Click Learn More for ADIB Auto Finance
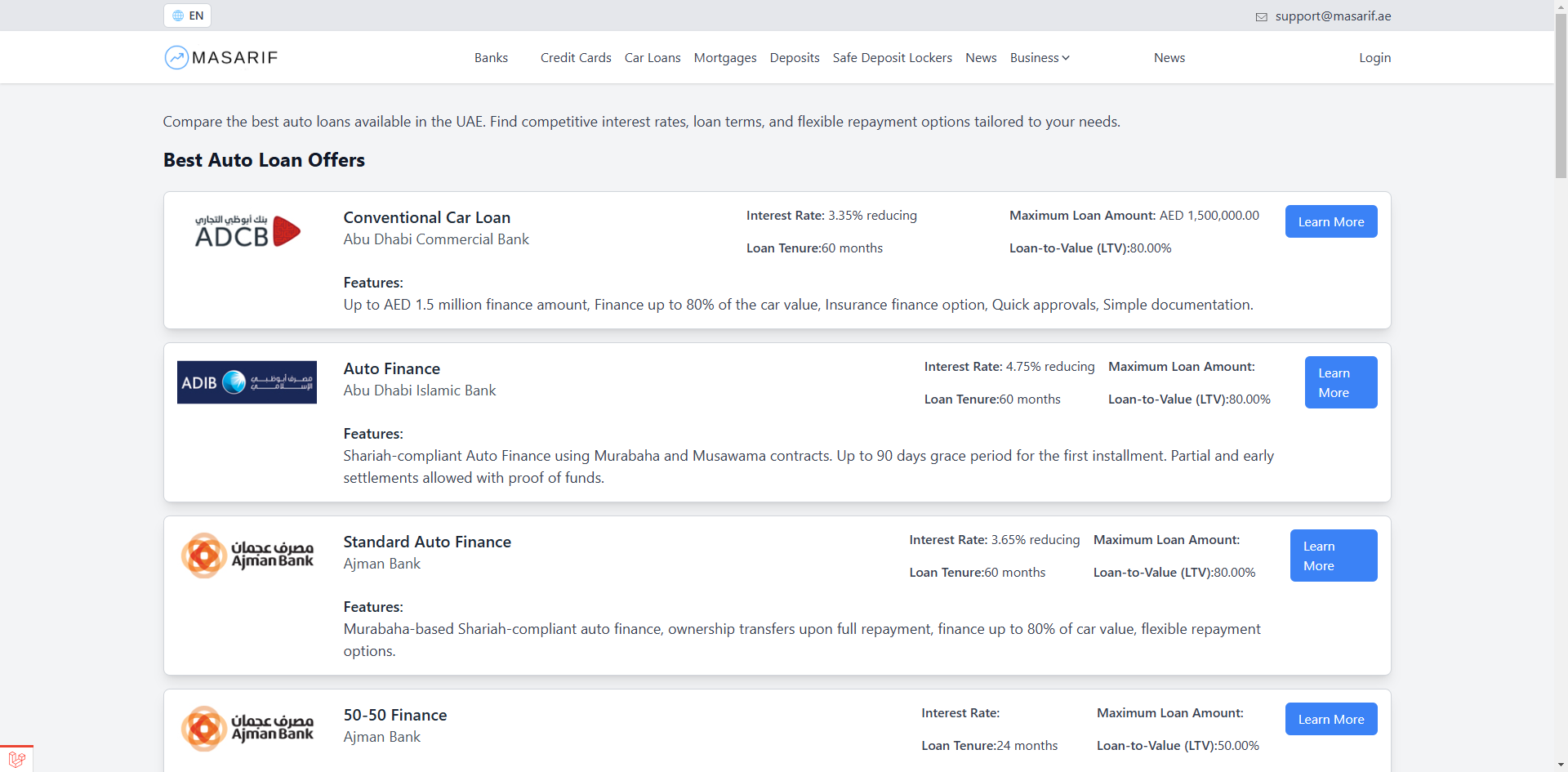This screenshot has width=1568, height=772. tap(1340, 382)
